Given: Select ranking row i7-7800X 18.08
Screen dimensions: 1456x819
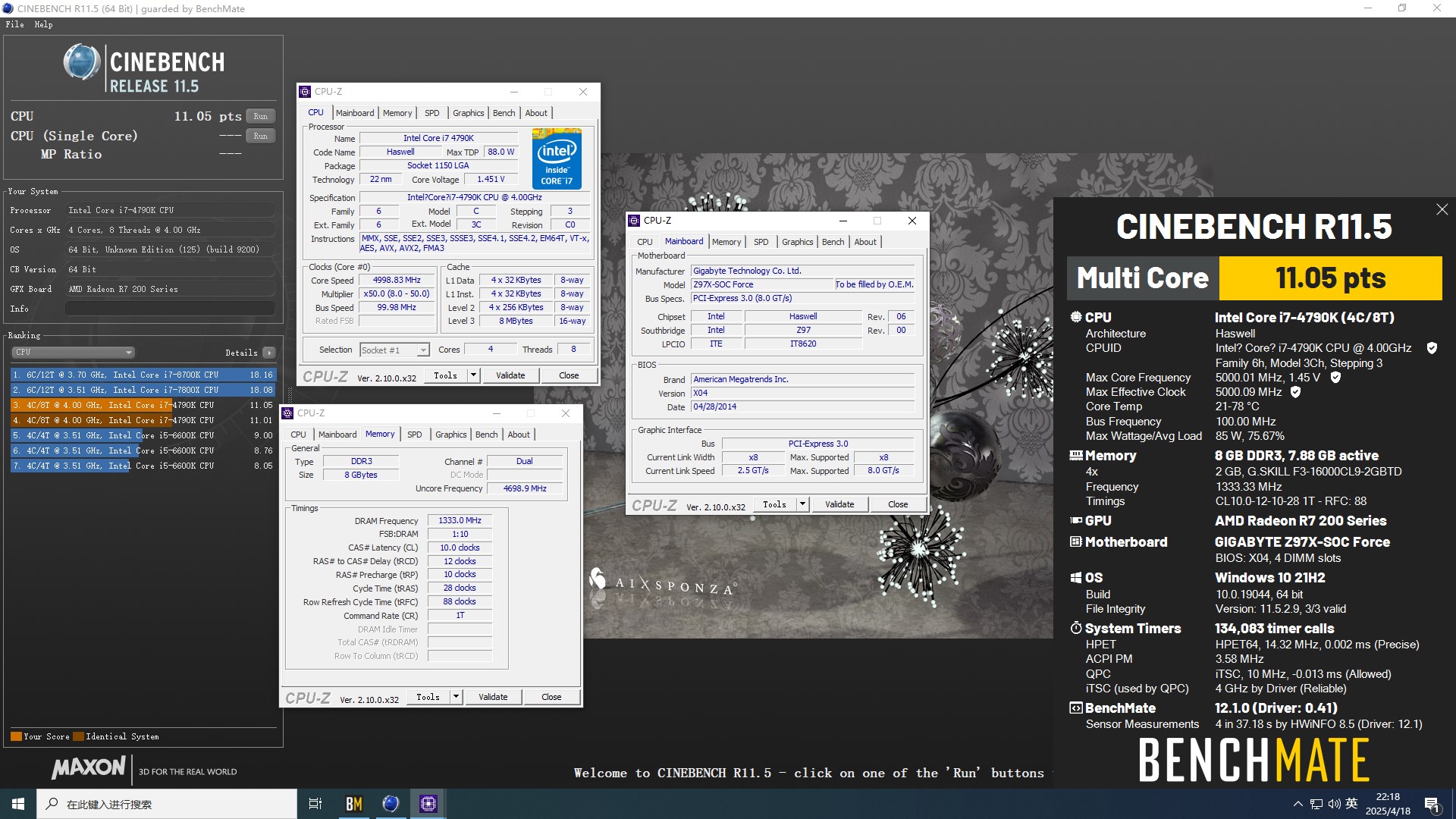Looking at the screenshot, I should click(143, 390).
